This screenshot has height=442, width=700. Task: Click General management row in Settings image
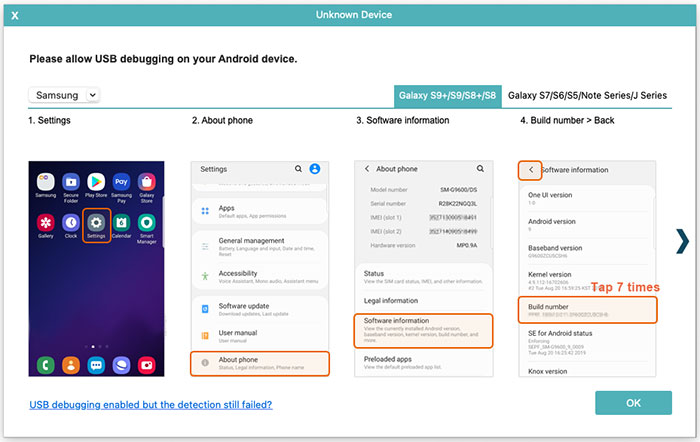[x=260, y=247]
